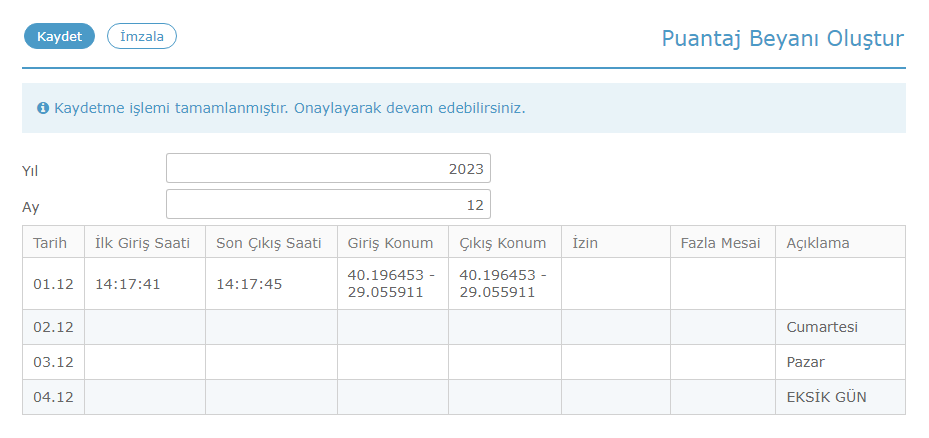Click the İzin cell for row 04.12
Screen dimensions: 929x438
(616, 397)
